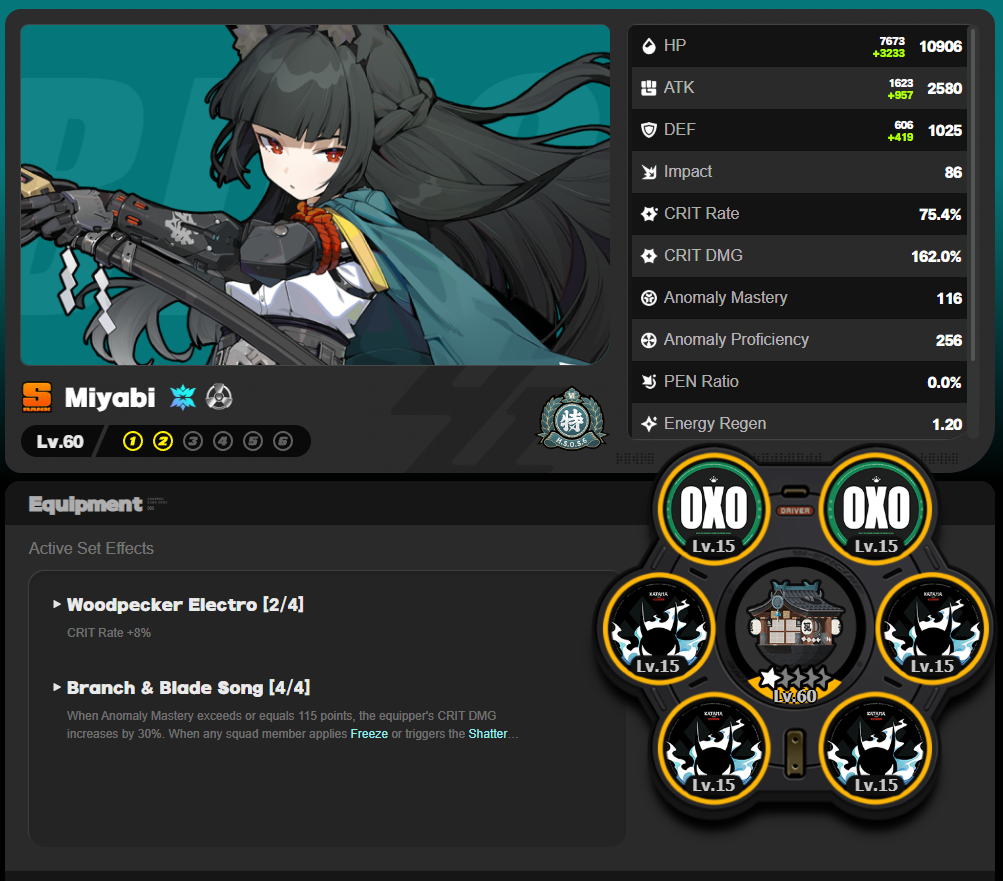Click the PEN Ratio icon
This screenshot has width=1003, height=881.
pos(649,382)
